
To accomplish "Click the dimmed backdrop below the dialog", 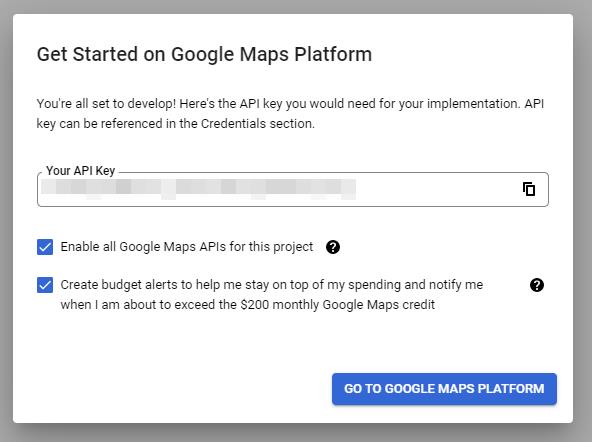I will point(296,433).
